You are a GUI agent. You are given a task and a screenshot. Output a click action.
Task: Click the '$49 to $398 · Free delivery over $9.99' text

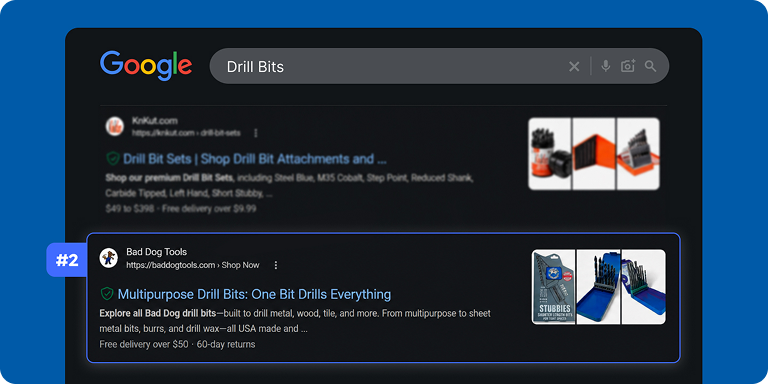(x=181, y=209)
